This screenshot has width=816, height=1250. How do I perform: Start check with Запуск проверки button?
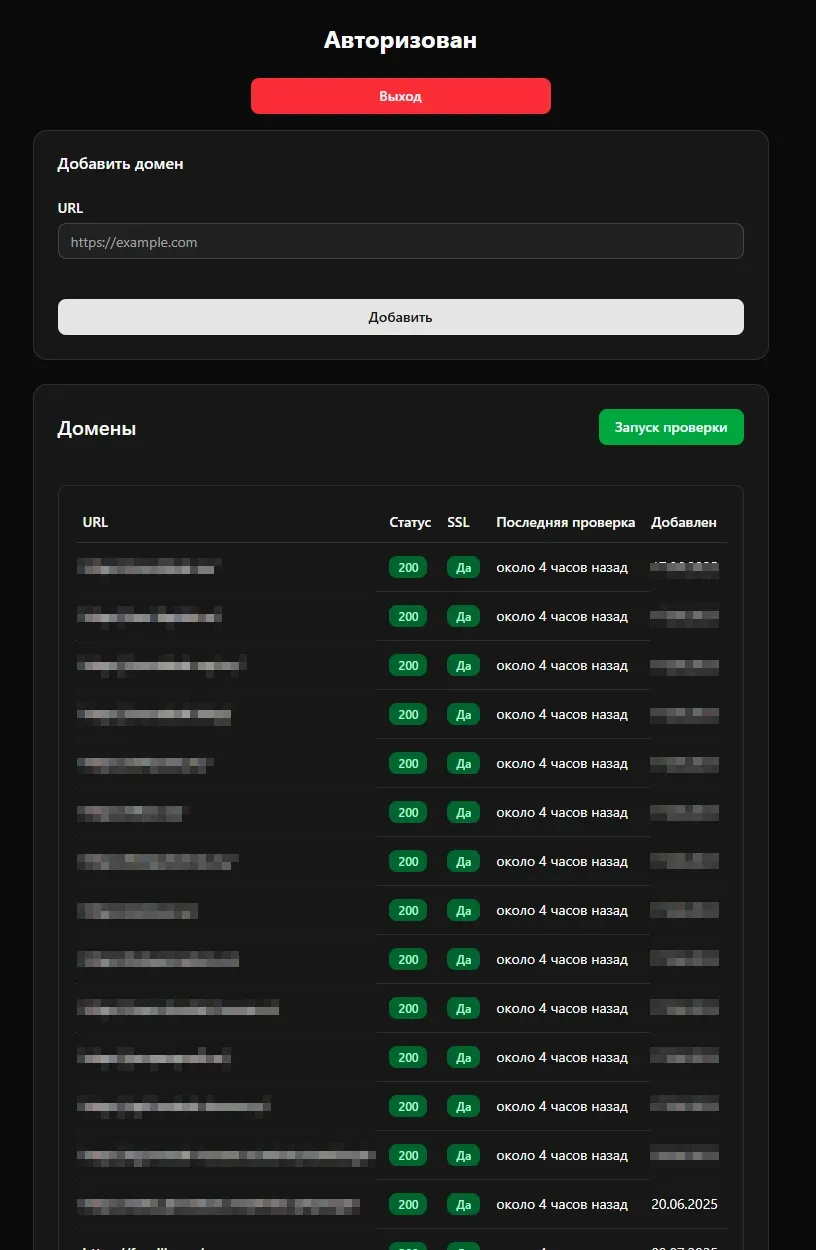click(x=671, y=427)
